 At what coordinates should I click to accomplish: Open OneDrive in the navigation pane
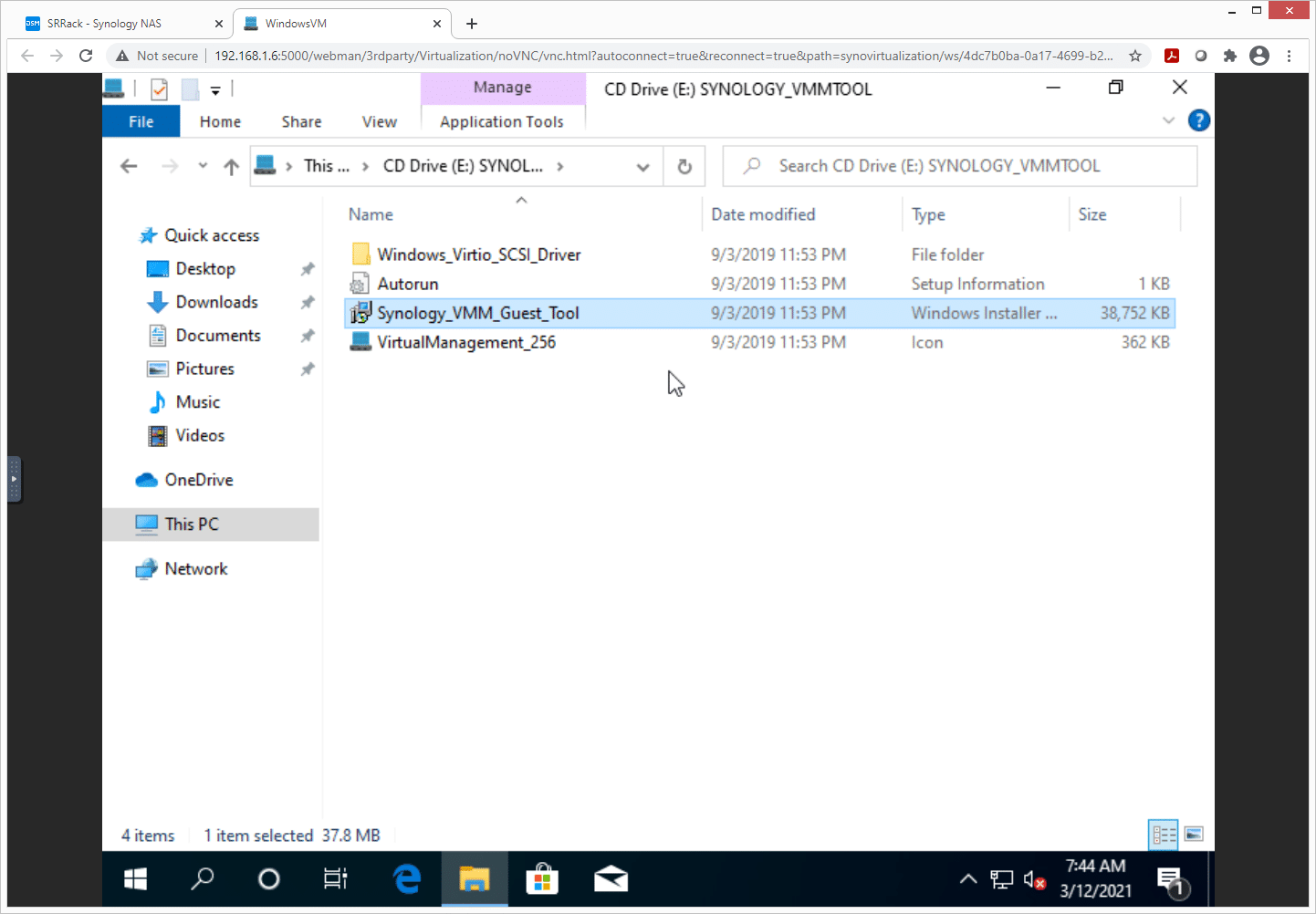[x=198, y=480]
